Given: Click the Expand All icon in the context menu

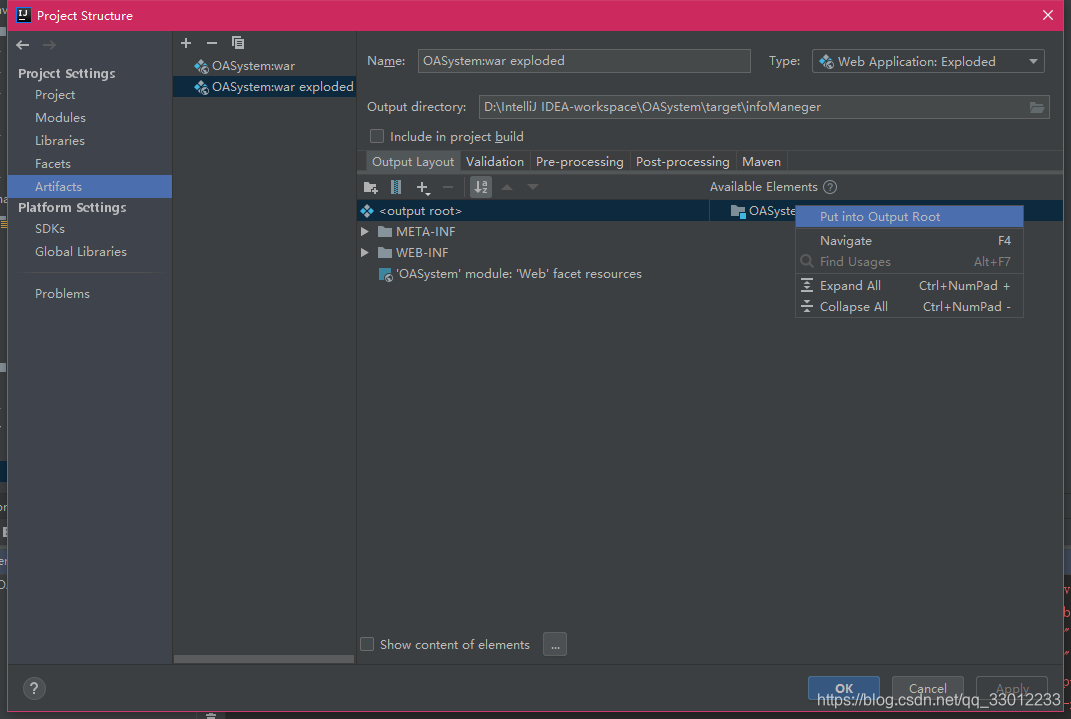Looking at the screenshot, I should coord(807,285).
